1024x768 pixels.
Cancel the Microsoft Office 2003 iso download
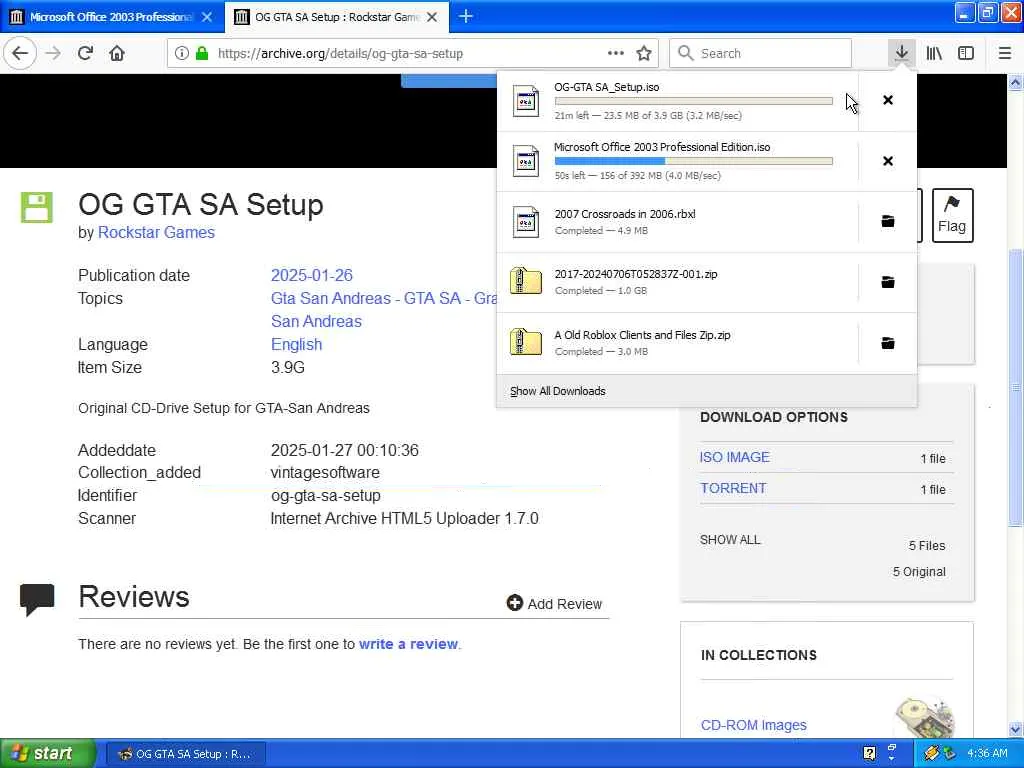pyautogui.click(x=888, y=161)
